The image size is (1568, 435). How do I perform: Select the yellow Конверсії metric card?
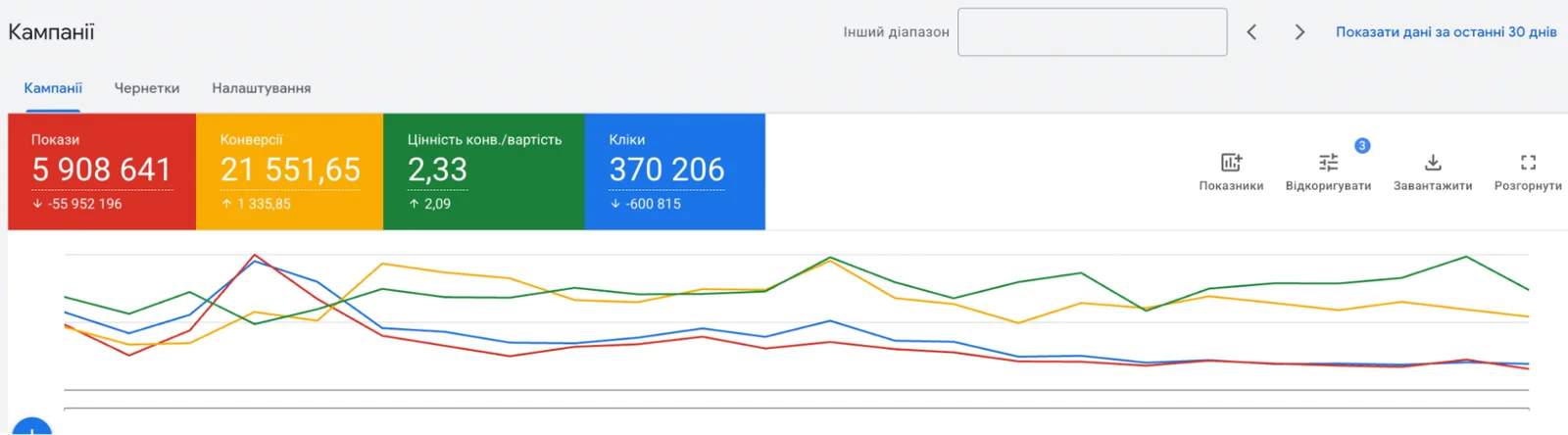289,171
